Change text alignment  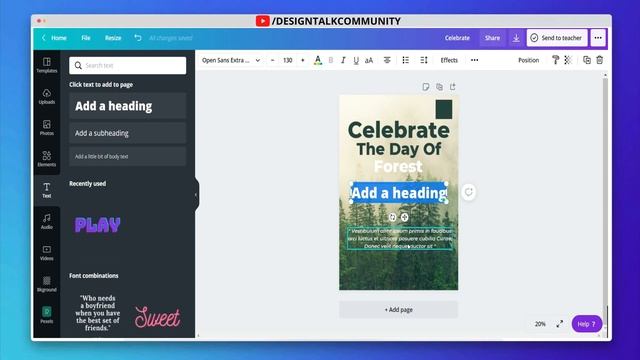[x=387, y=60]
